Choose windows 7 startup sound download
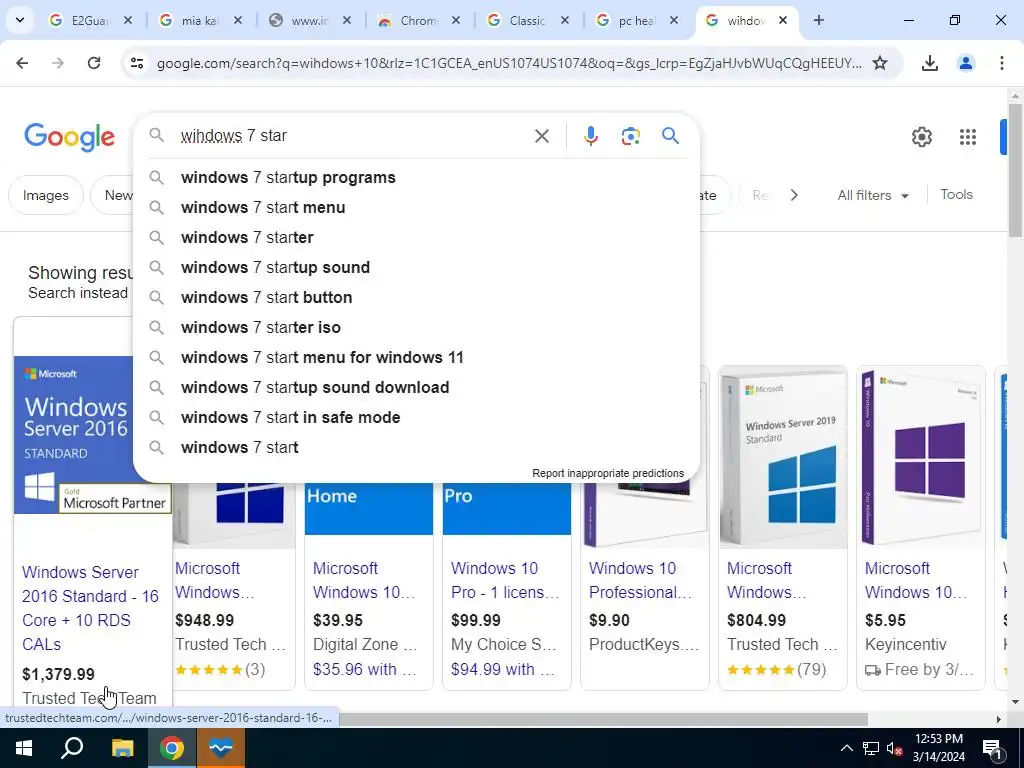The width and height of the screenshot is (1024, 768). 416,388
